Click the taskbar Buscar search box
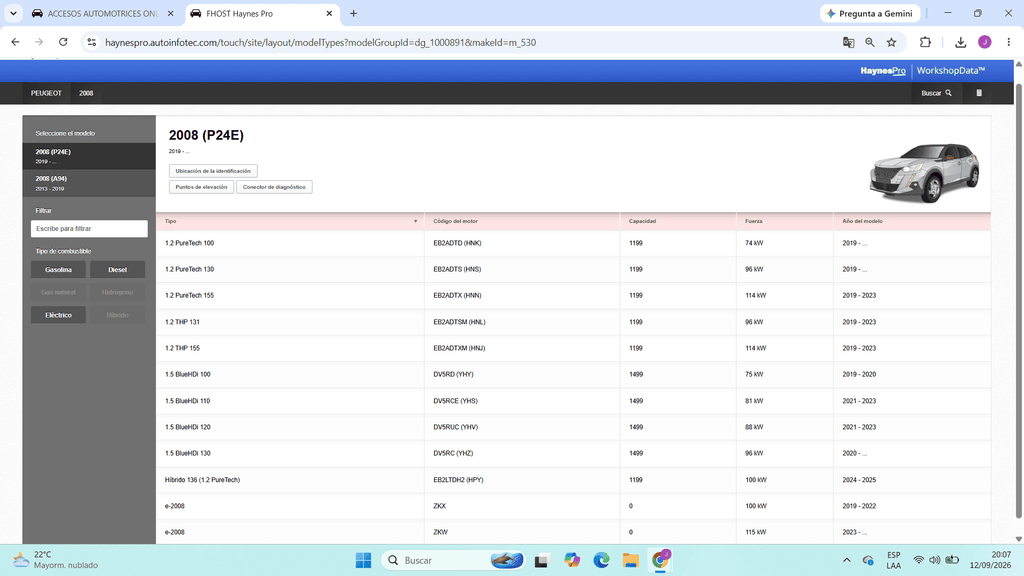This screenshot has width=1024, height=576. [453, 560]
